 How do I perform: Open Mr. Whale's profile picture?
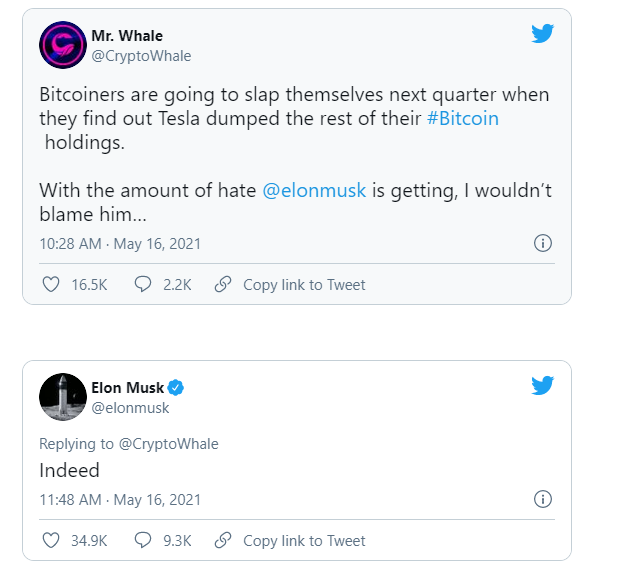[62, 45]
